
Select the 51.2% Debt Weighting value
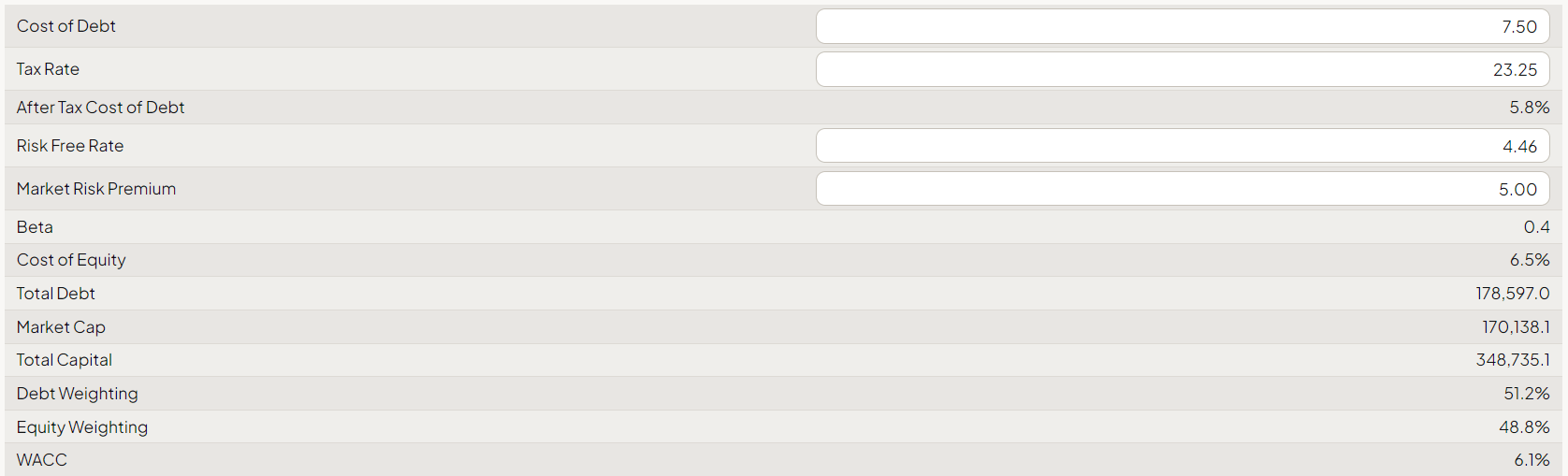1527,394
